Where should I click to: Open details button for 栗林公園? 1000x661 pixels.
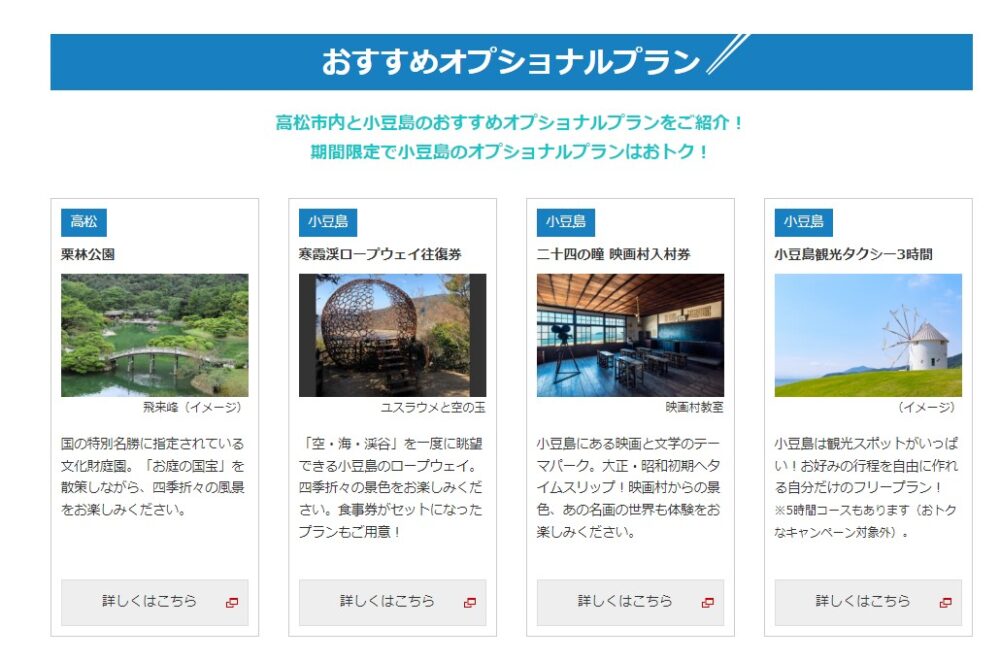point(154,602)
